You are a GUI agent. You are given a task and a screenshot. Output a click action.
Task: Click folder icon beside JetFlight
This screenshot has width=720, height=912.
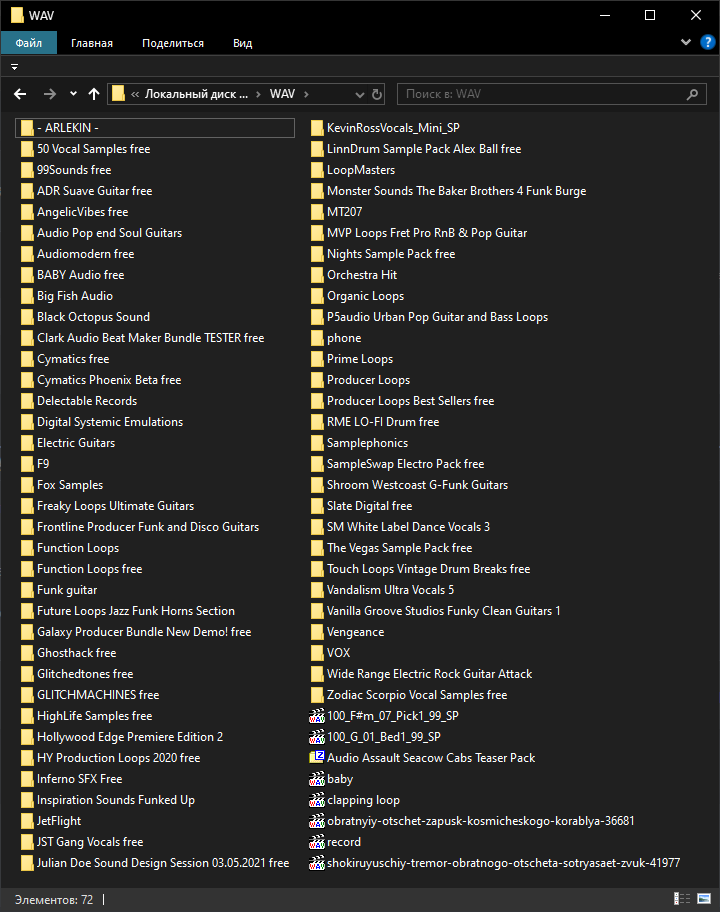[27, 821]
